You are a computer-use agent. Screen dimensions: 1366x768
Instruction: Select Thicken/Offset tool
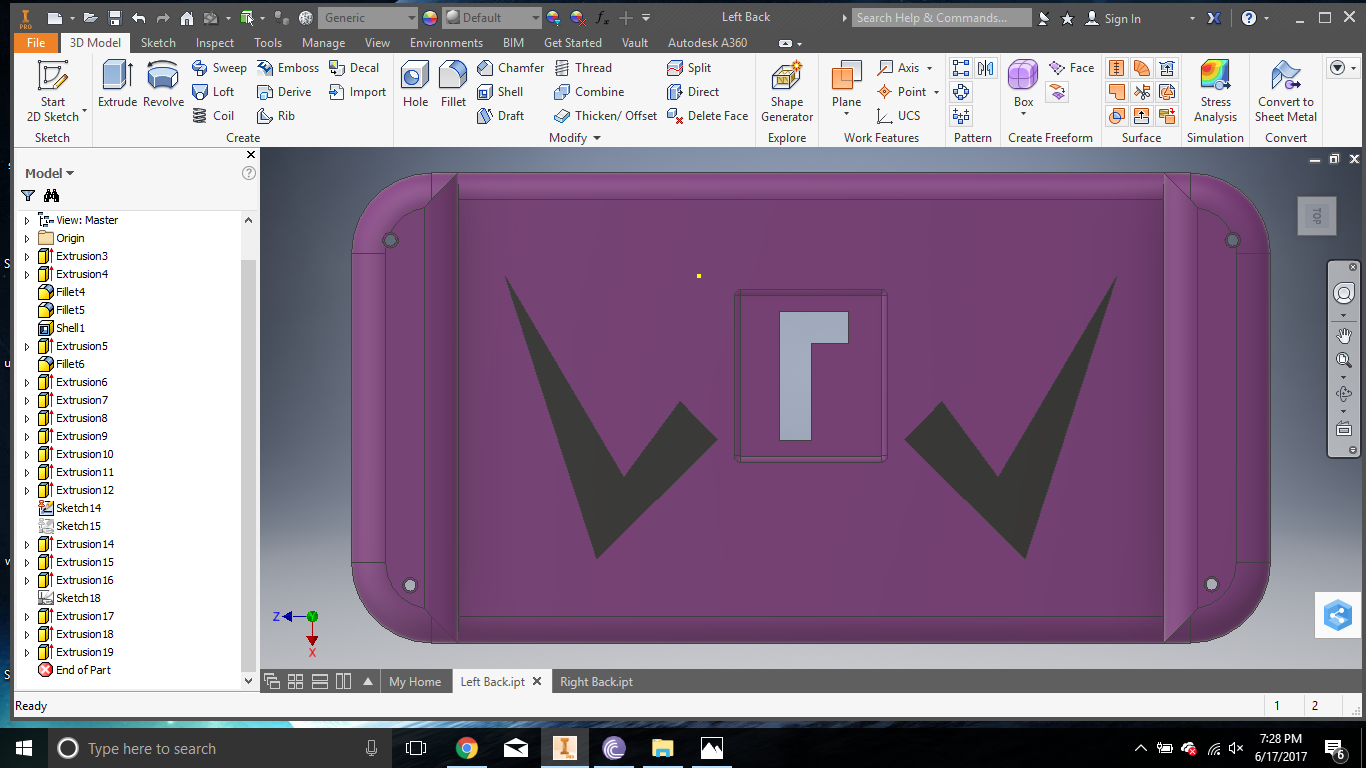click(606, 116)
